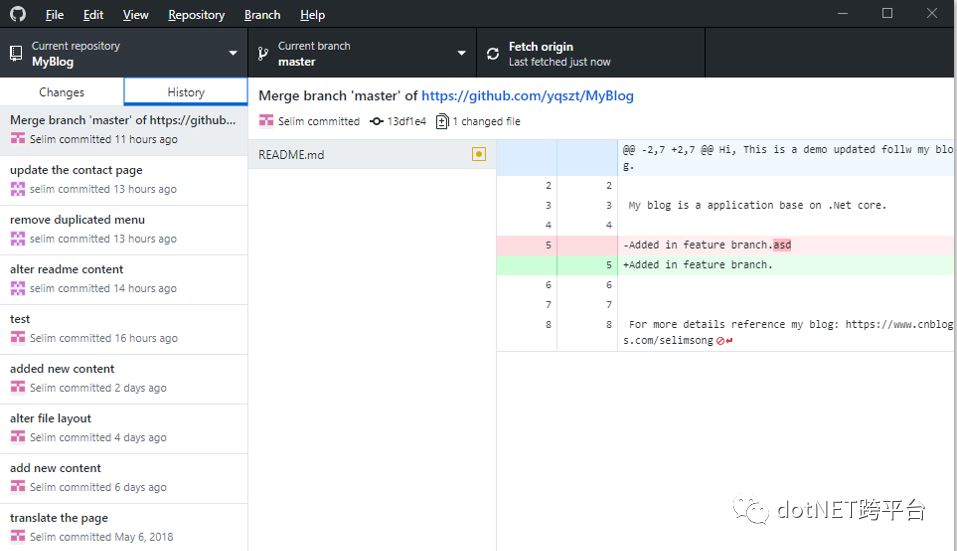This screenshot has width=957, height=551.
Task: Minimize the GitHub Desktop window
Action: [843, 13]
